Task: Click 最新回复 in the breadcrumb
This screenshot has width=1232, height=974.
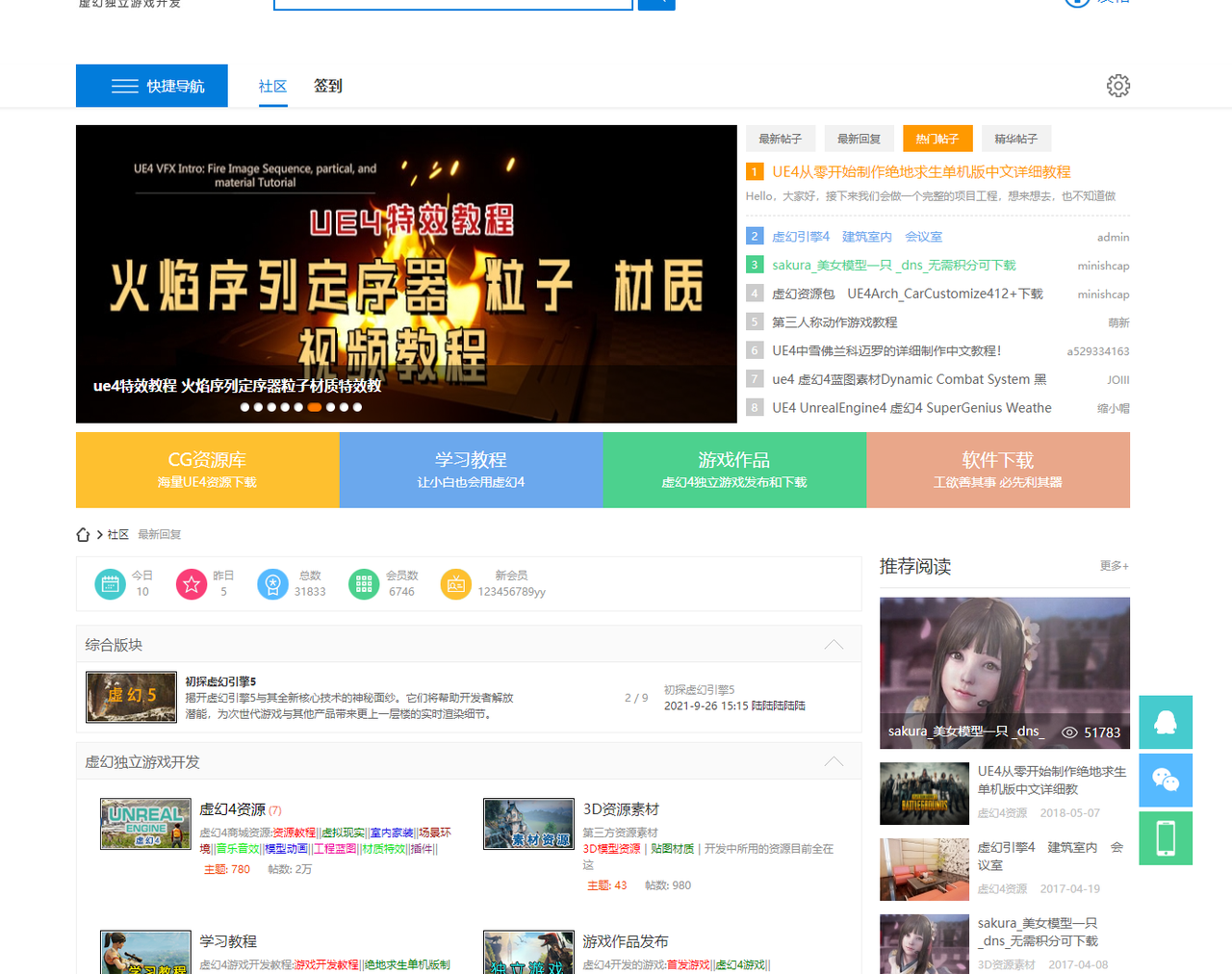Action: click(159, 534)
